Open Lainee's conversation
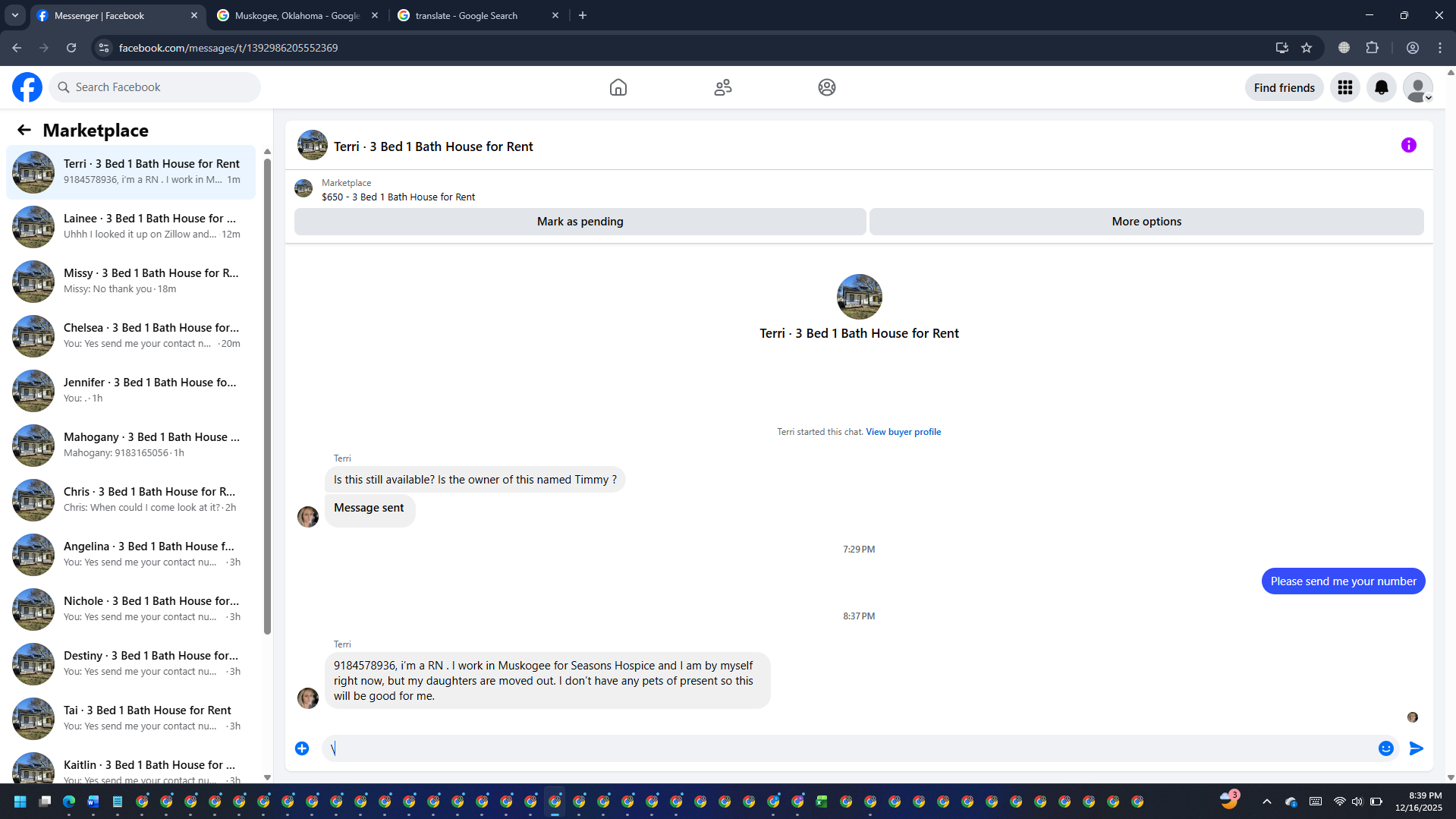The height and width of the screenshot is (819, 1456). click(131, 227)
